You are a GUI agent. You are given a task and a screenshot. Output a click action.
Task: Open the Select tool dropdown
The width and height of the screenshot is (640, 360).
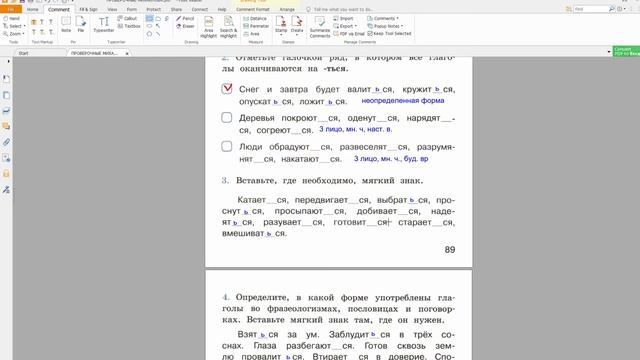[24, 26]
